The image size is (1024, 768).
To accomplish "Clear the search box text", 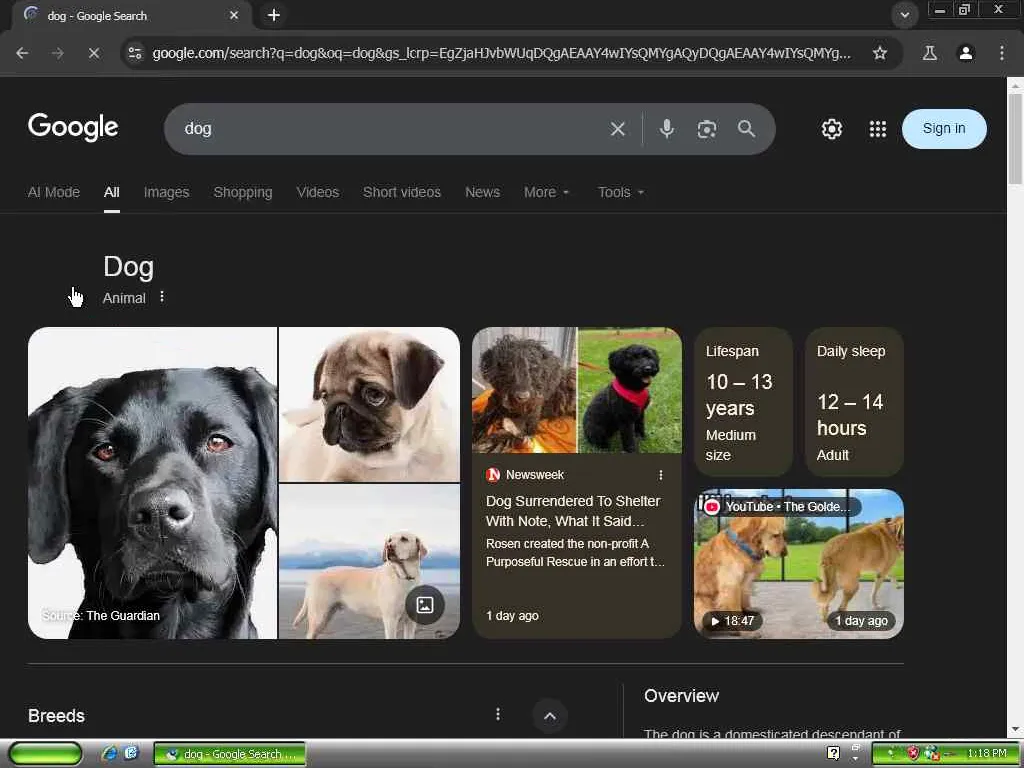I will pyautogui.click(x=617, y=129).
